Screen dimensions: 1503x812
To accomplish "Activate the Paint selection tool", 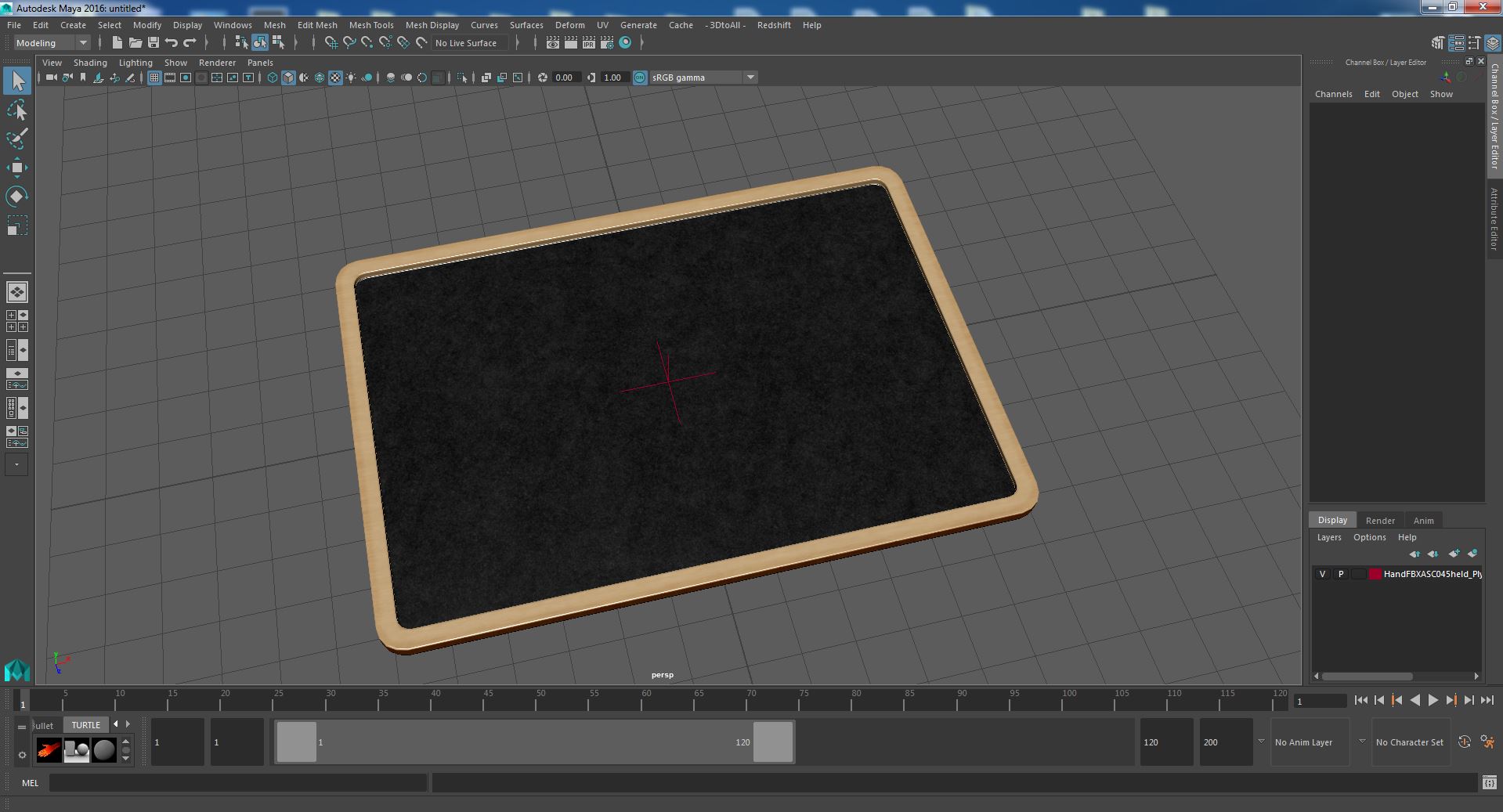I will tap(17, 139).
